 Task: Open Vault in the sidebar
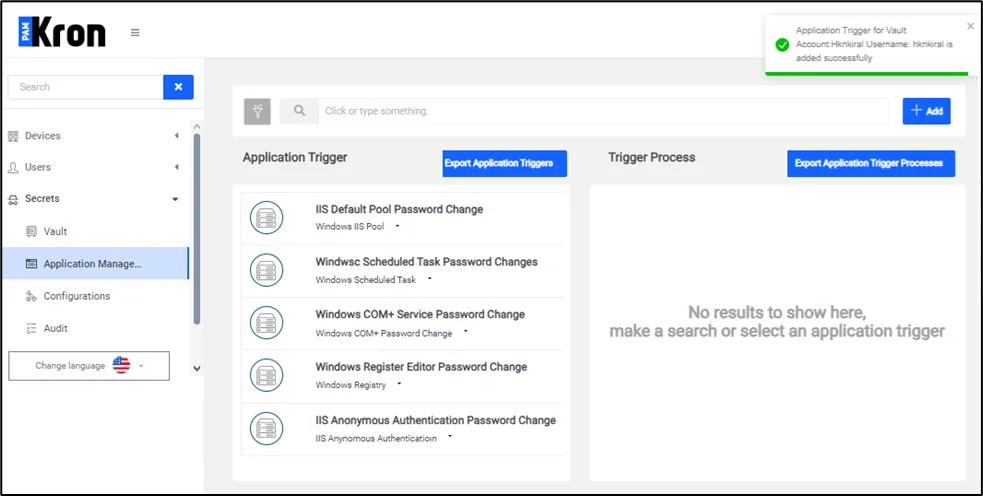tap(55, 231)
